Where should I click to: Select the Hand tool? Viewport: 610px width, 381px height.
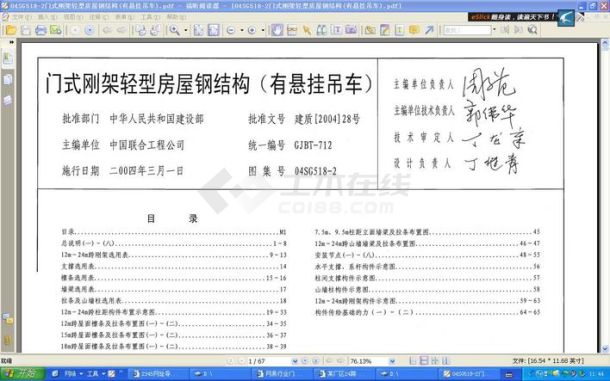pos(277,30)
